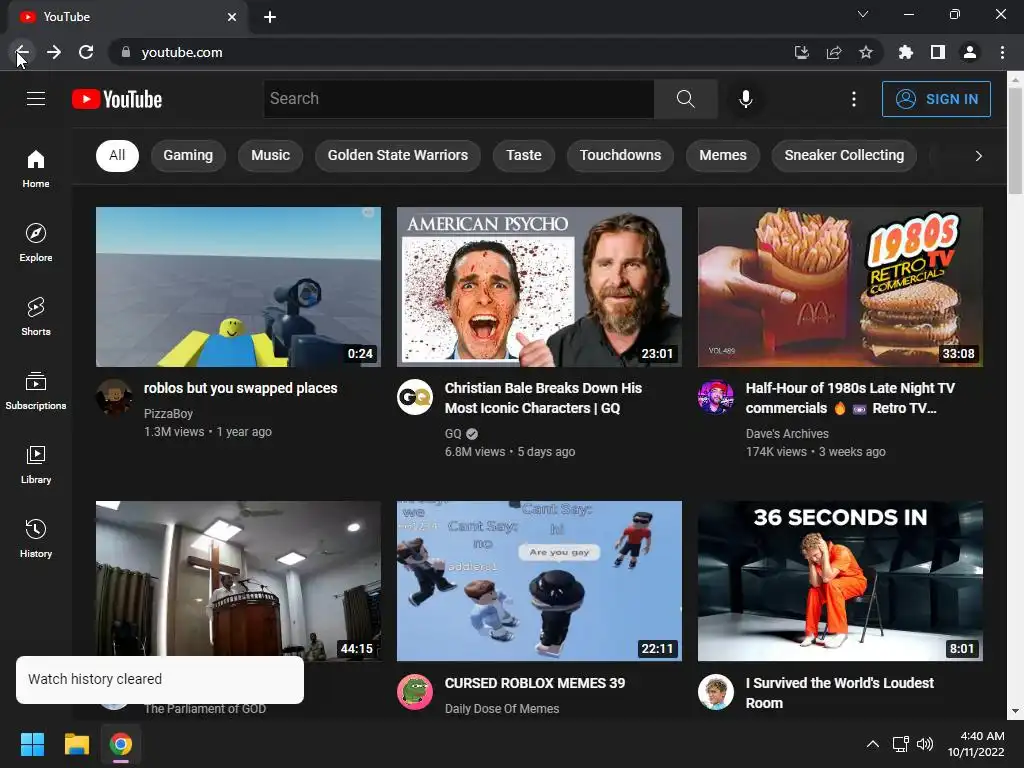Screen dimensions: 1024x768
Task: Open PizzaBoy channel avatar
Action: point(114,397)
